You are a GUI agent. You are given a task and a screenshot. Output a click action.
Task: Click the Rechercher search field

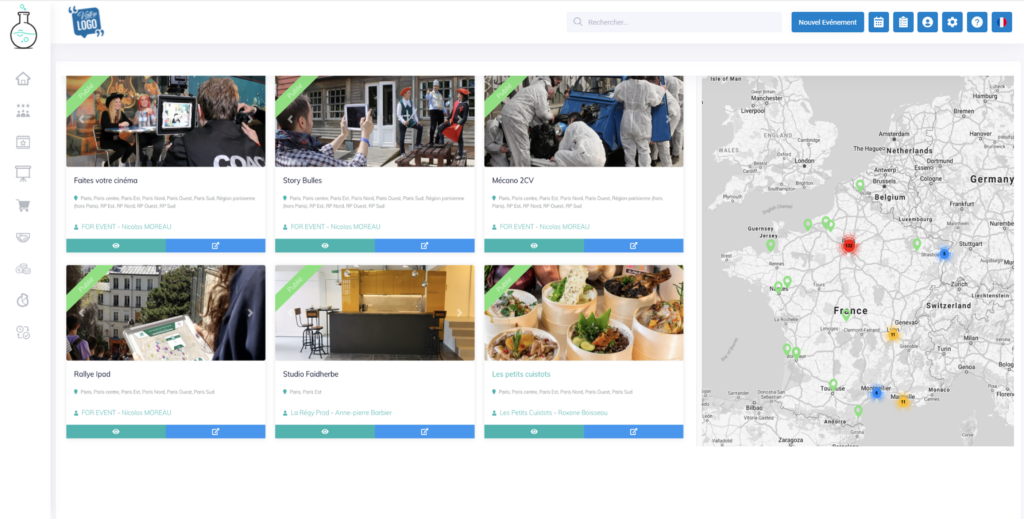point(674,22)
